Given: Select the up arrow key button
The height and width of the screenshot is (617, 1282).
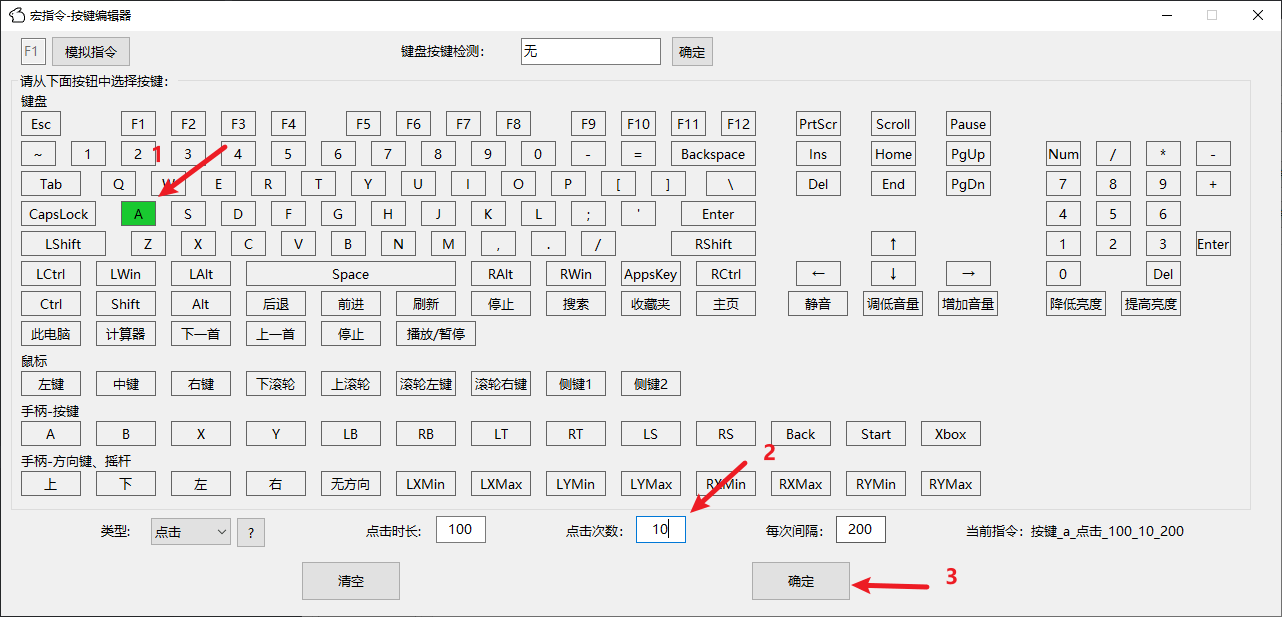Looking at the screenshot, I should click(x=893, y=244).
